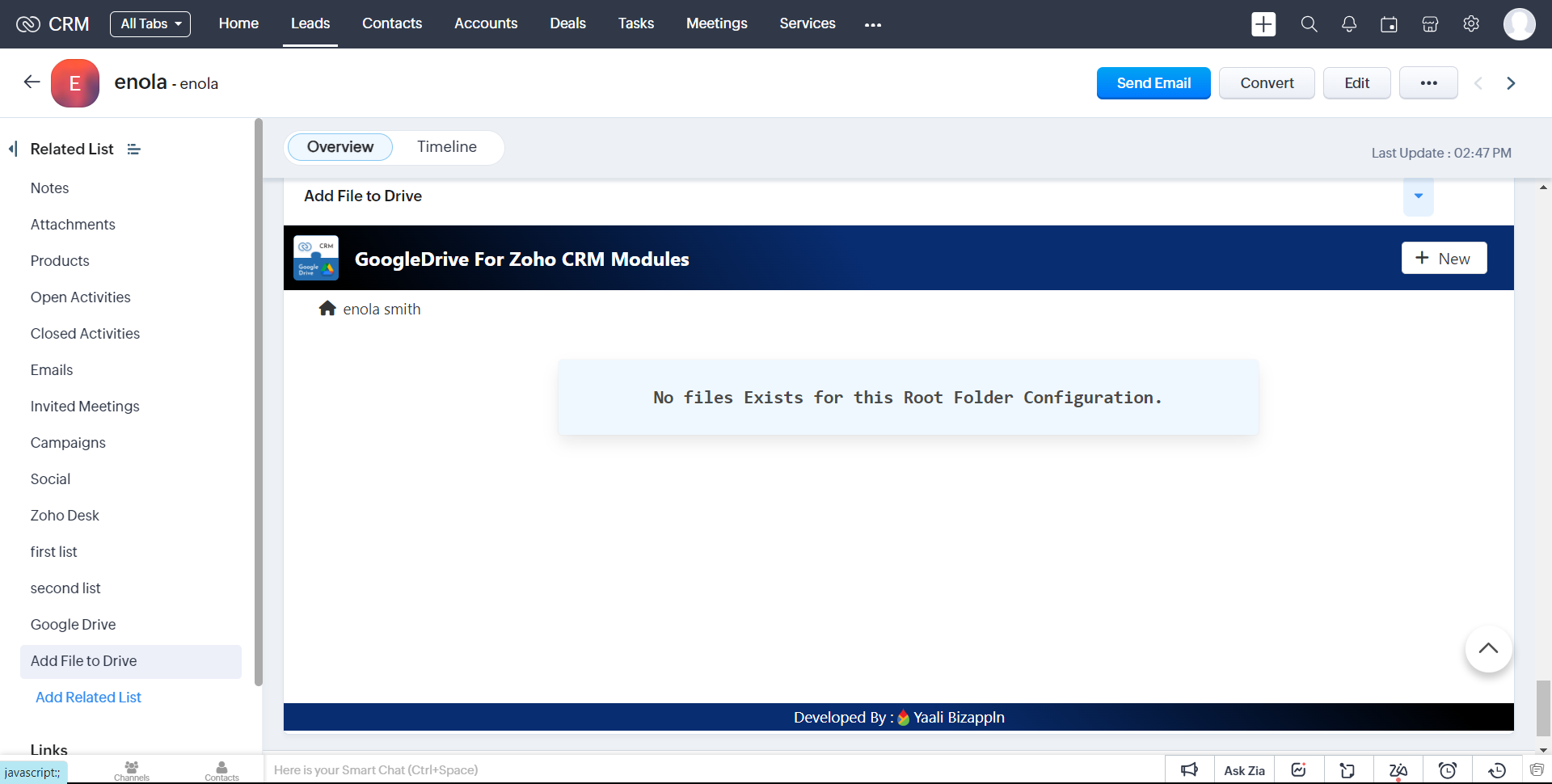Go back using the left arrow
1552x784 pixels.
32,82
